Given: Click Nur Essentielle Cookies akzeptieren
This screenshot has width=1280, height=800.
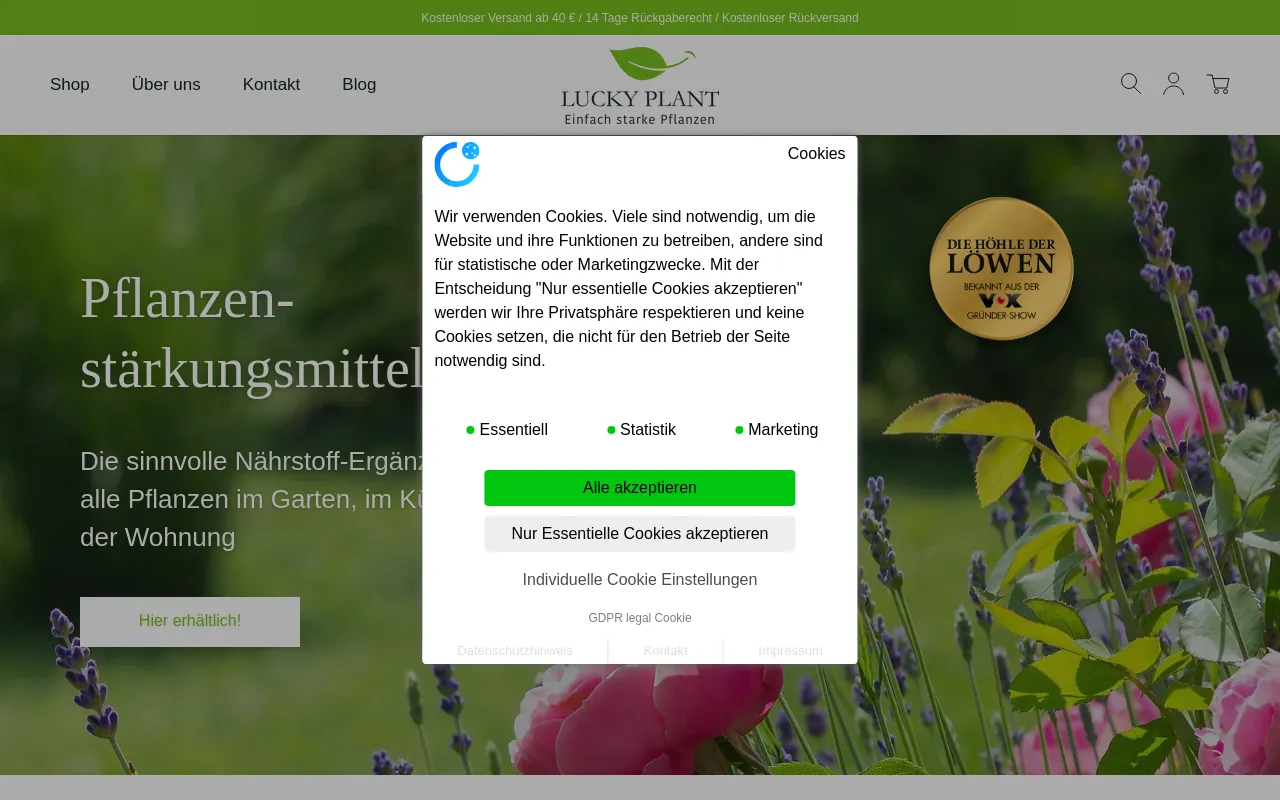Looking at the screenshot, I should click(639, 534).
